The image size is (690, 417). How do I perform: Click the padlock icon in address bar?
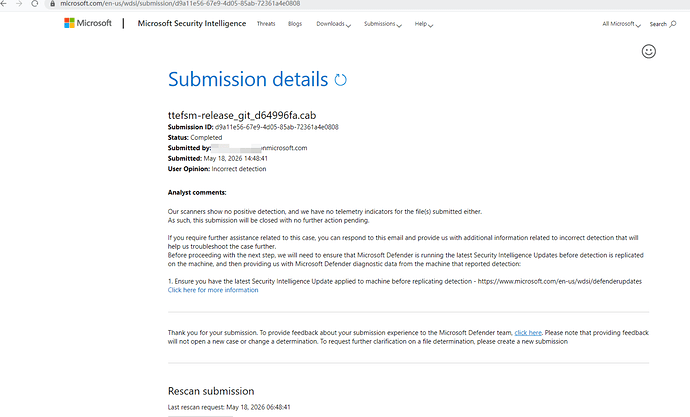pyautogui.click(x=53, y=4)
